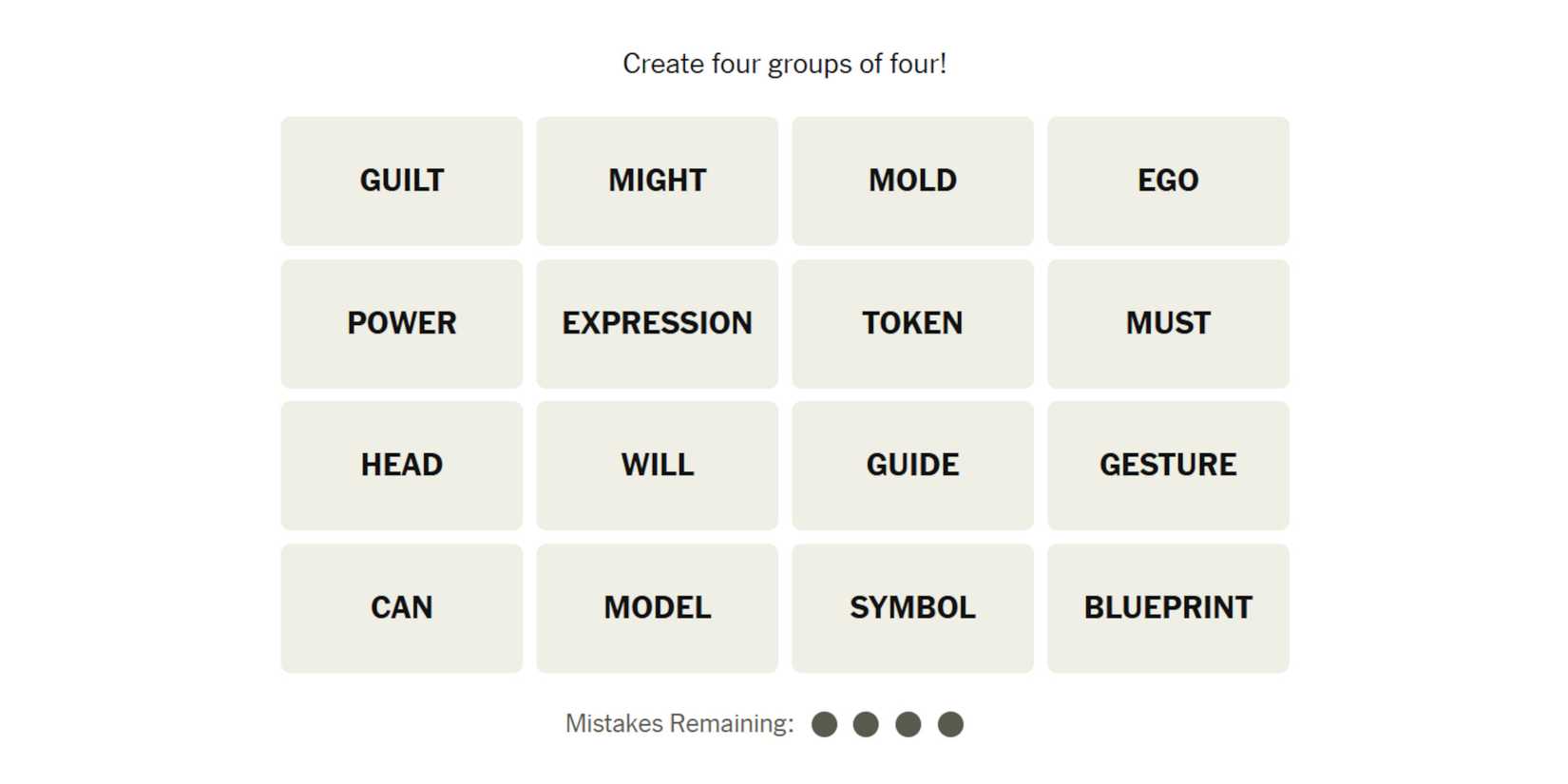
Task: Choose the EGO tile
Action: pos(1168,181)
